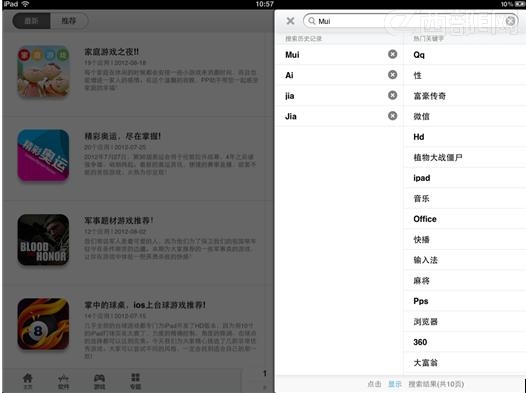Choose hot keyword 植物大战僵尸
526x393 pixels.
coord(438,157)
